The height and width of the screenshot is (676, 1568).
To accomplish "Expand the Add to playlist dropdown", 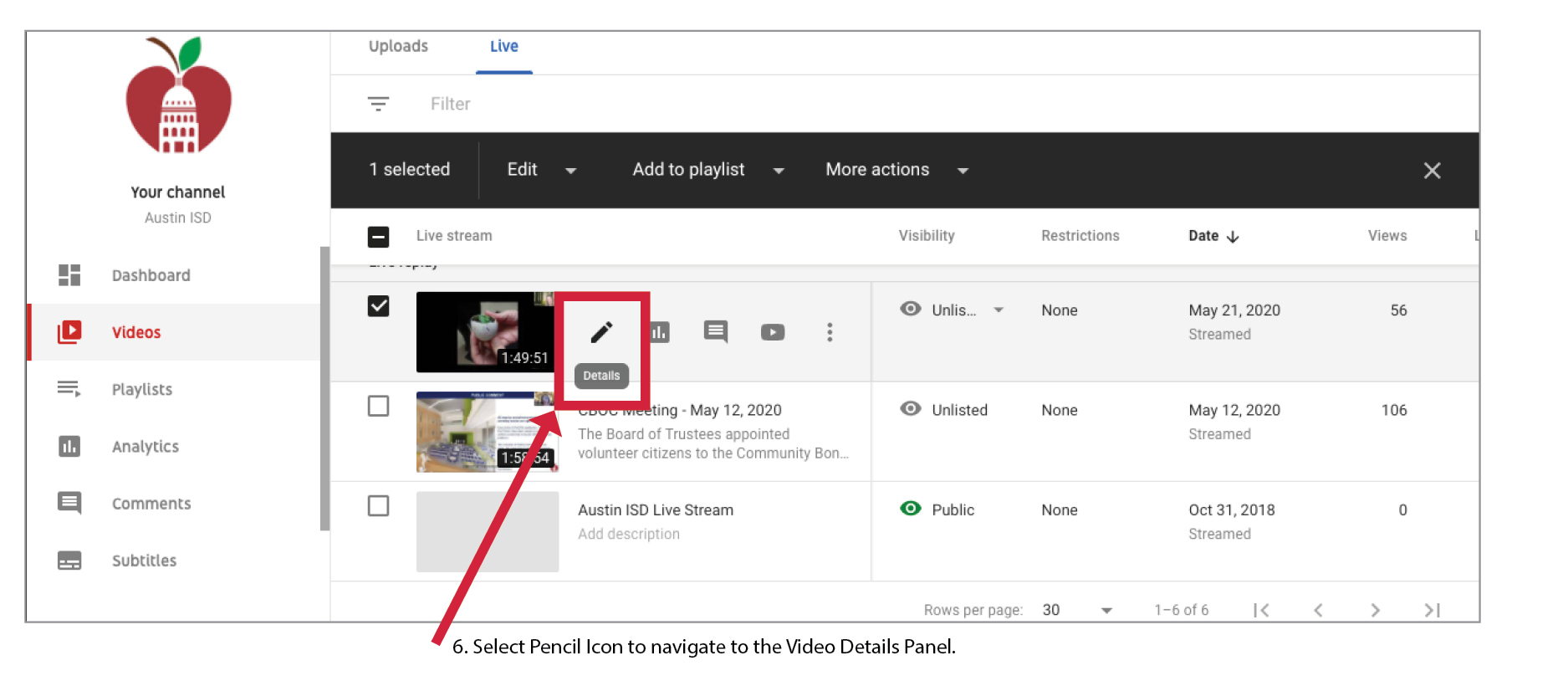I will tap(707, 170).
